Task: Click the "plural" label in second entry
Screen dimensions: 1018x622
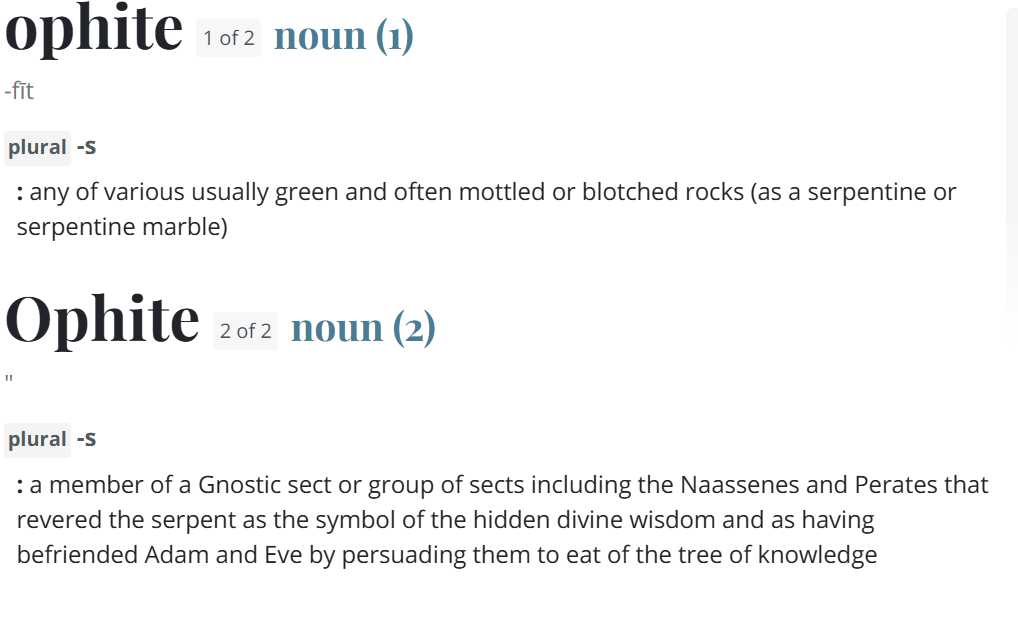Action: pos(37,440)
